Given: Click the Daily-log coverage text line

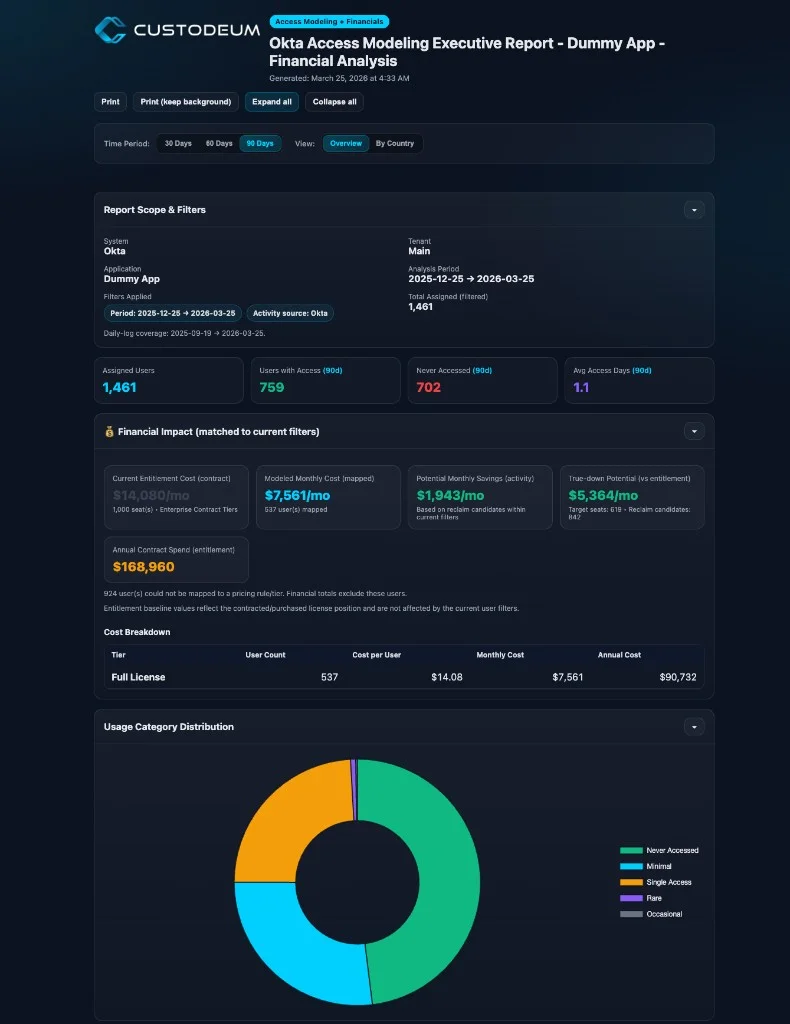Looking at the screenshot, I should (184, 333).
